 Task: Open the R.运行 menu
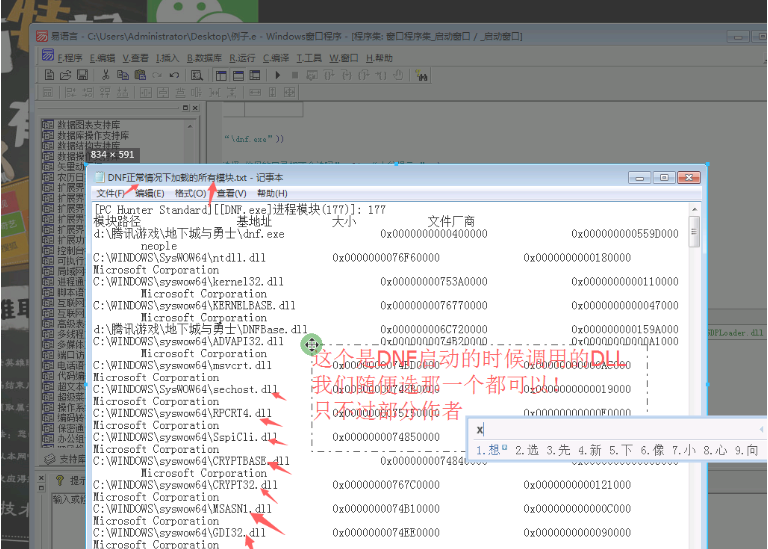(x=242, y=58)
